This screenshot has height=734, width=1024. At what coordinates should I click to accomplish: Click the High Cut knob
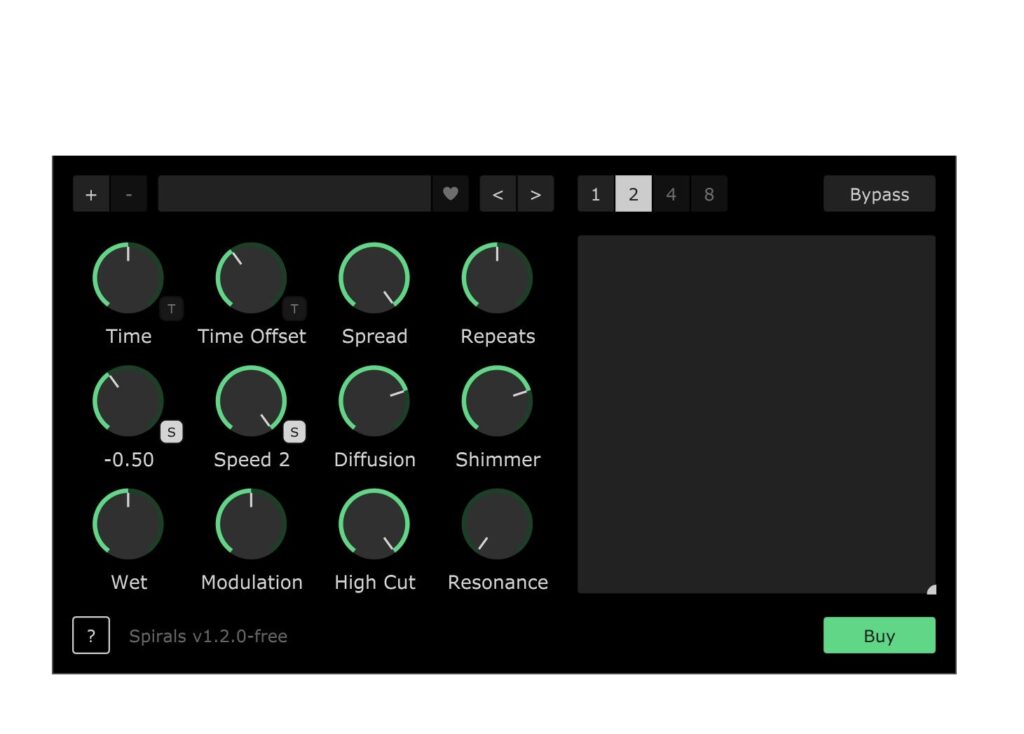click(374, 522)
